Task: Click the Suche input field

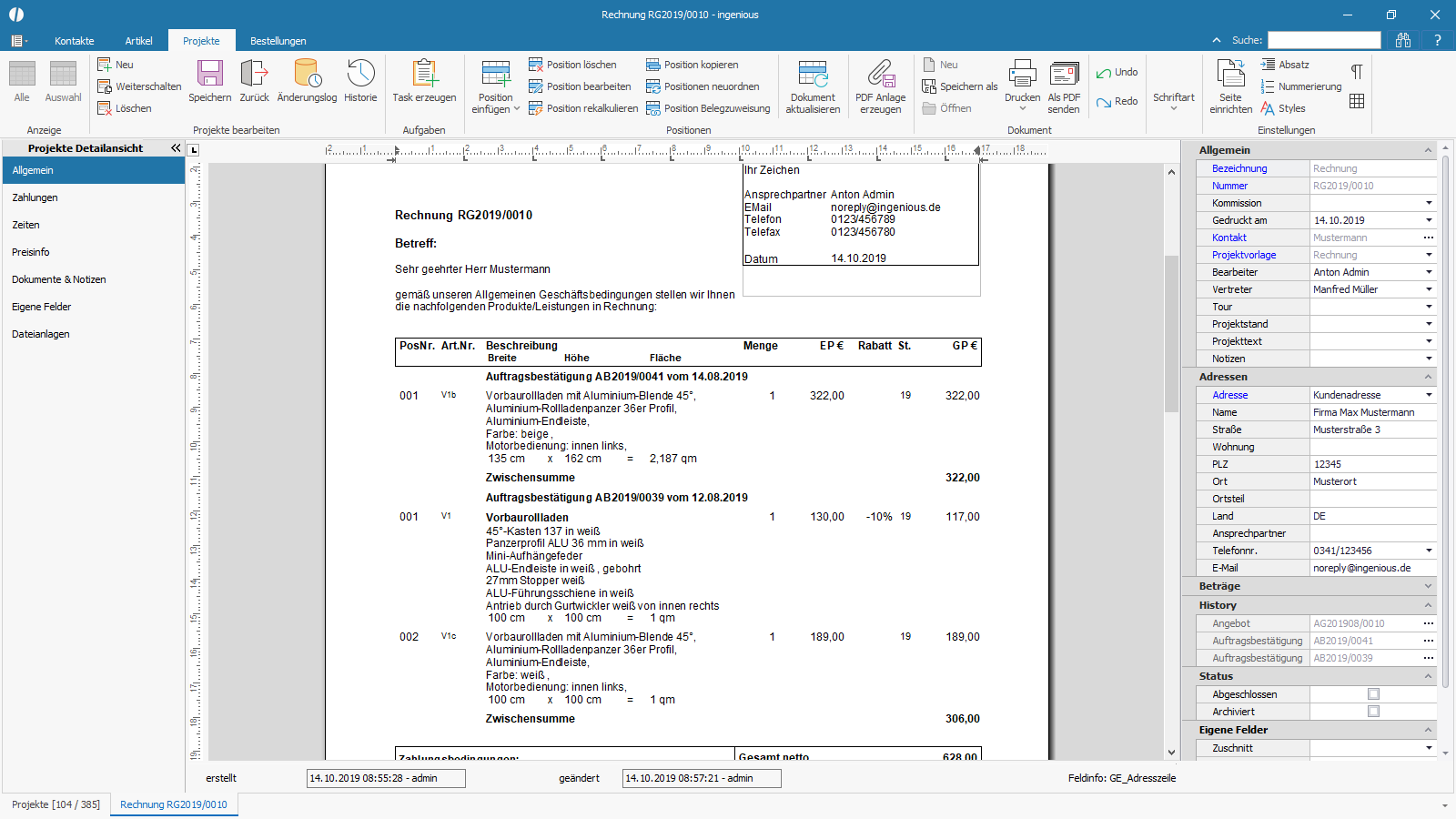Action: tap(1324, 40)
